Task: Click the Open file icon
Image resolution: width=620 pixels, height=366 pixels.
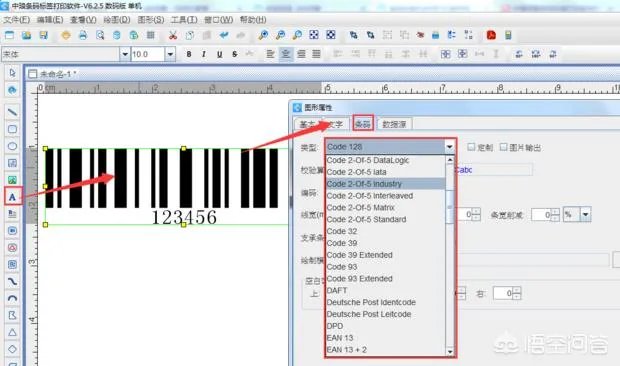Action: pos(26,35)
